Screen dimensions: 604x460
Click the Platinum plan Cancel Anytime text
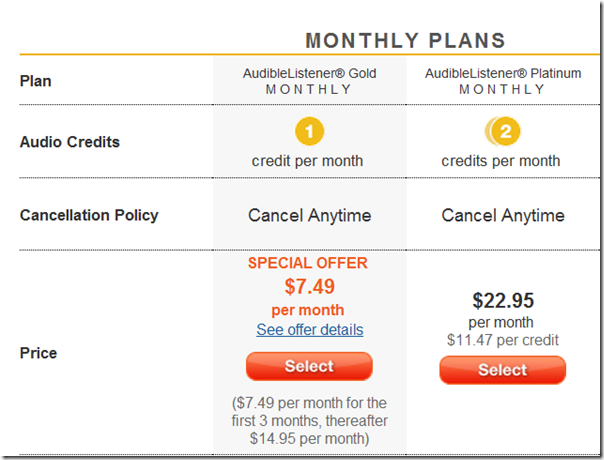click(503, 215)
